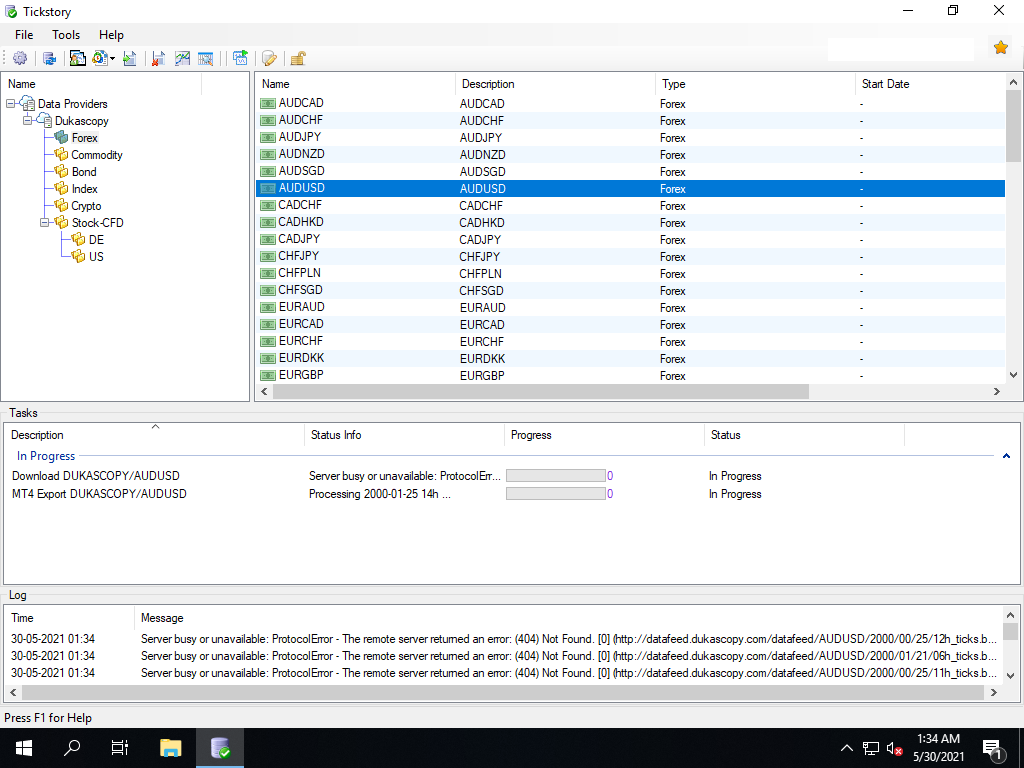Select Bond folder in the tree
This screenshot has width=1024, height=768.
point(84,172)
